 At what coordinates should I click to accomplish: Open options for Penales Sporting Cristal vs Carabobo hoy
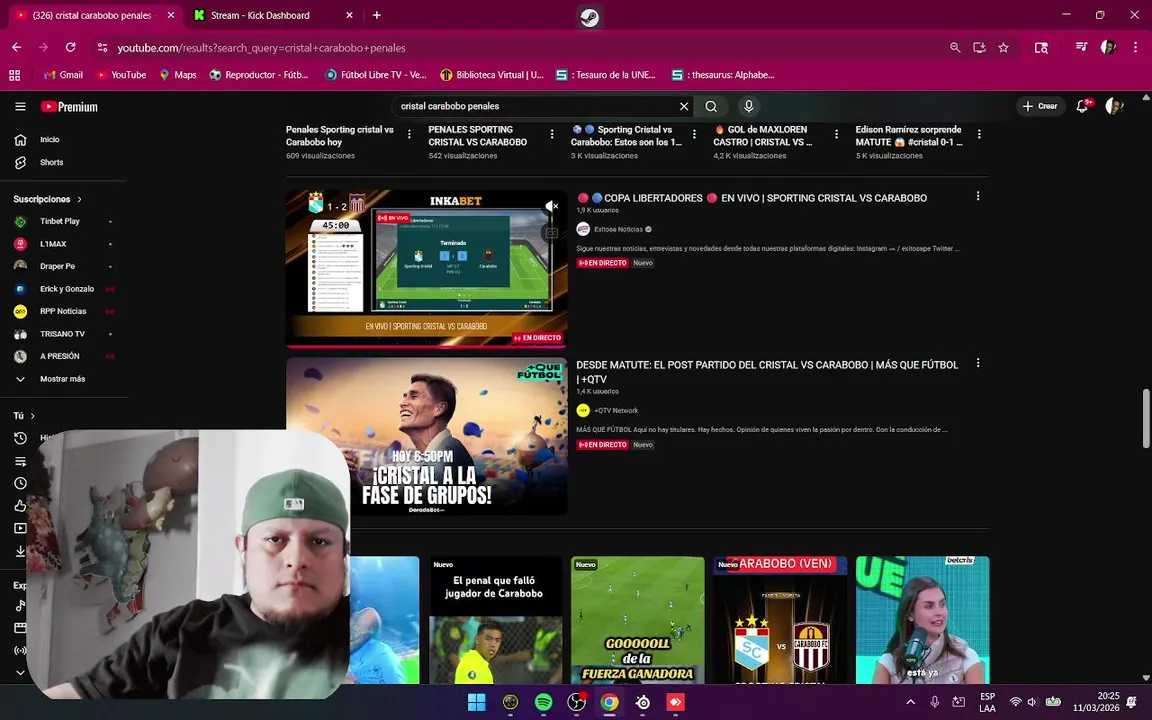coord(409,134)
